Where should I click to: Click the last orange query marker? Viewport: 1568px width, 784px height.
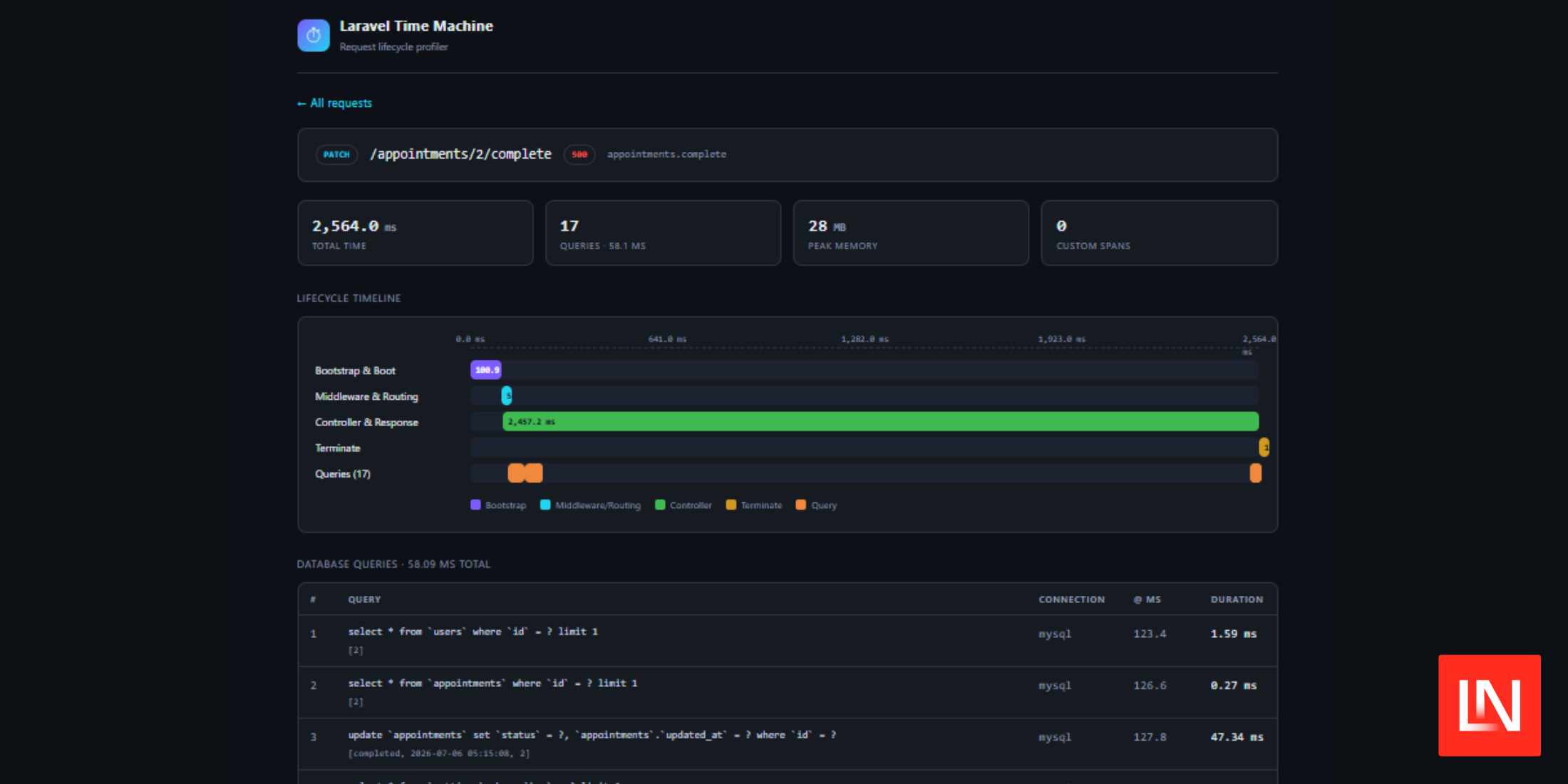1255,473
